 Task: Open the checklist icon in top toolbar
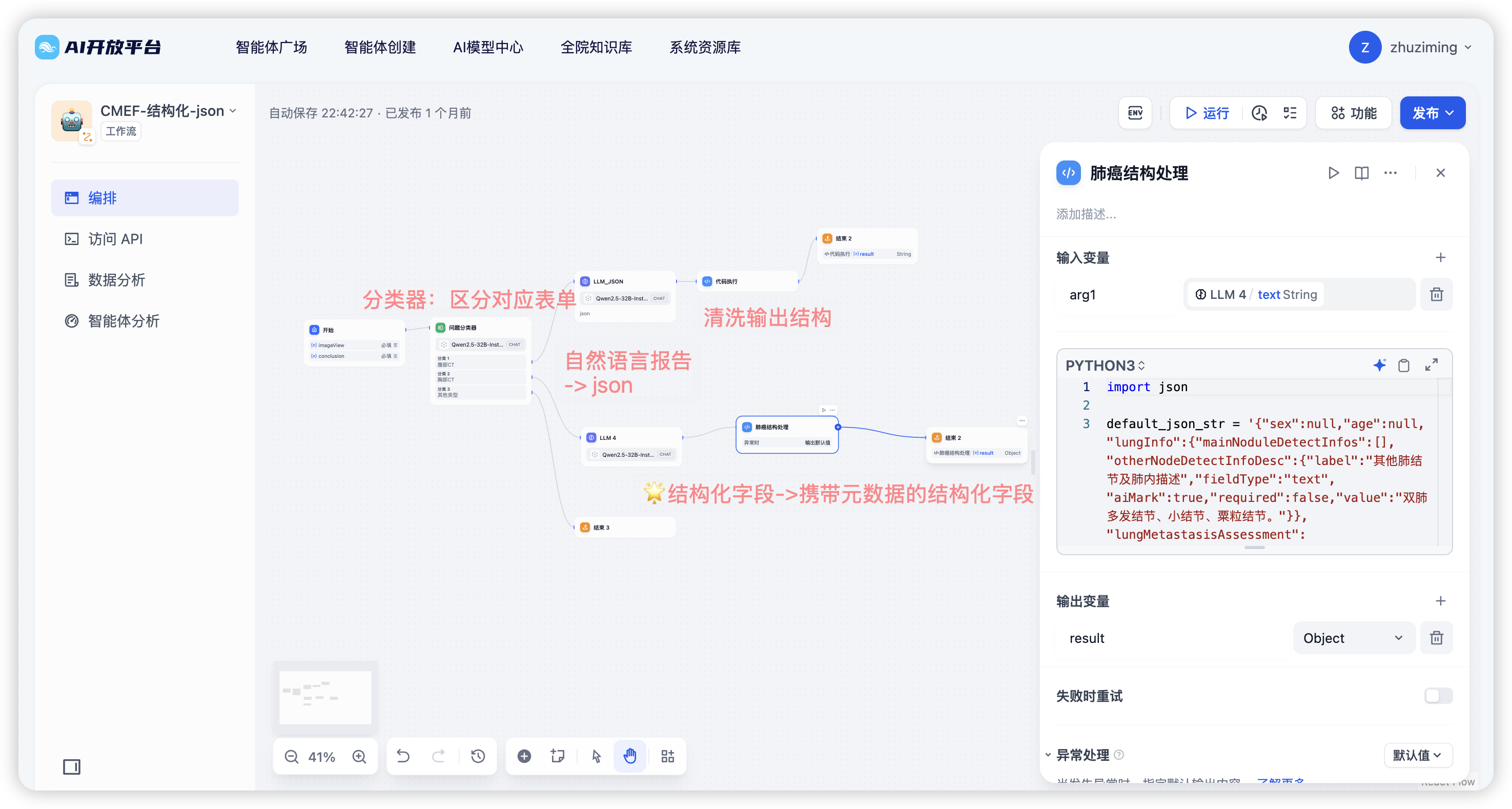click(x=1290, y=113)
